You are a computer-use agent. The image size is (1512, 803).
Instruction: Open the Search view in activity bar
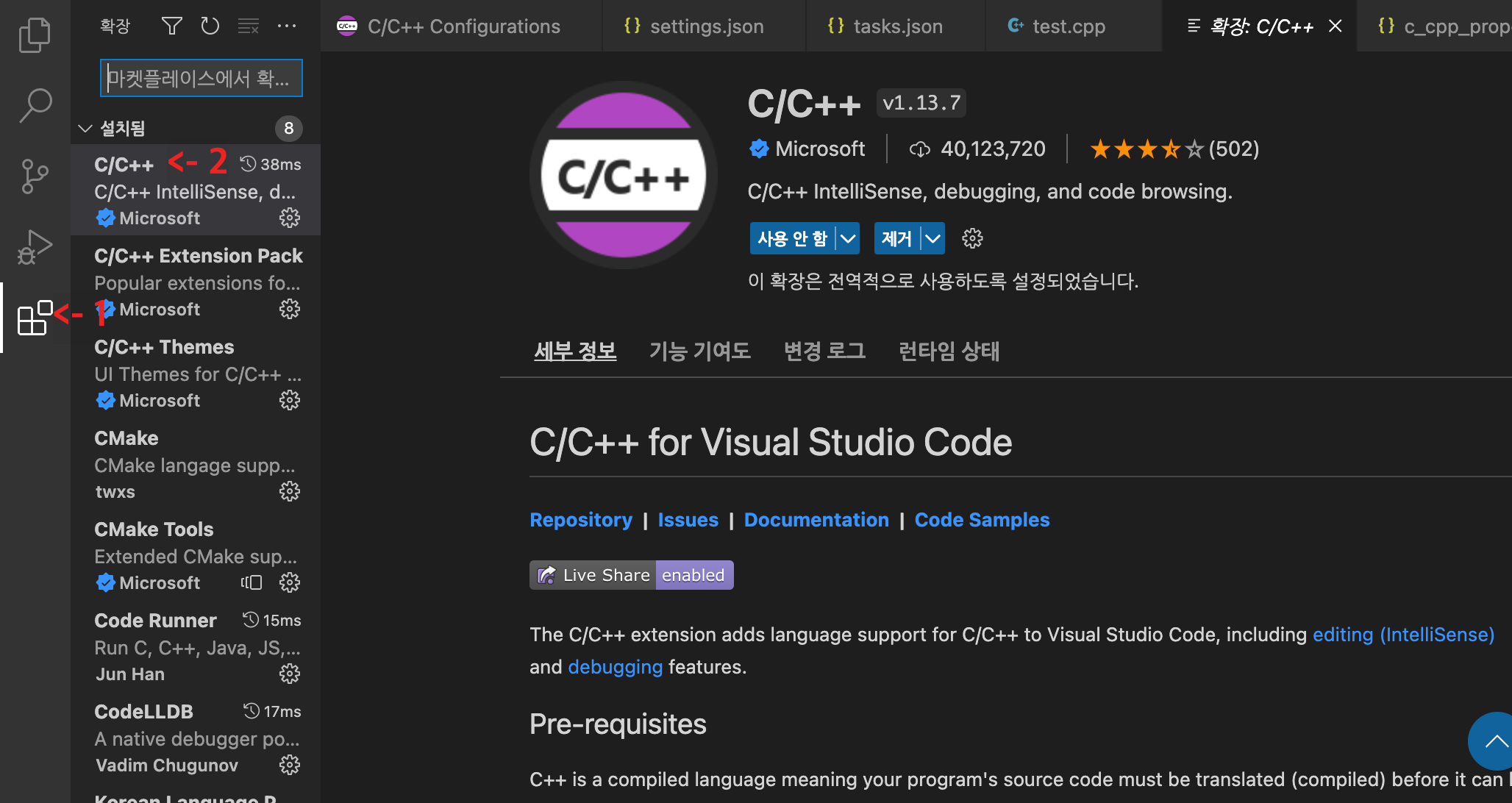click(x=35, y=105)
